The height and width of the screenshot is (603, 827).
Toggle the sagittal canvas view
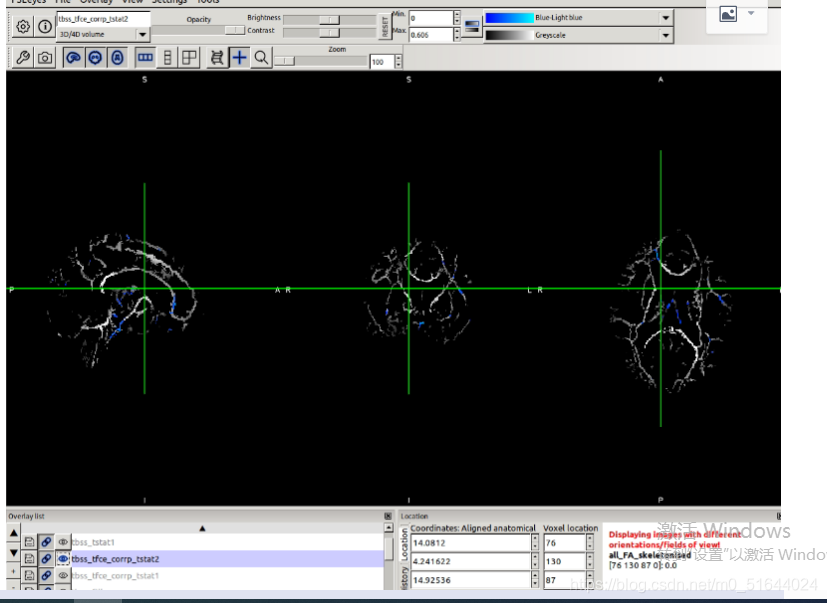(x=73, y=58)
